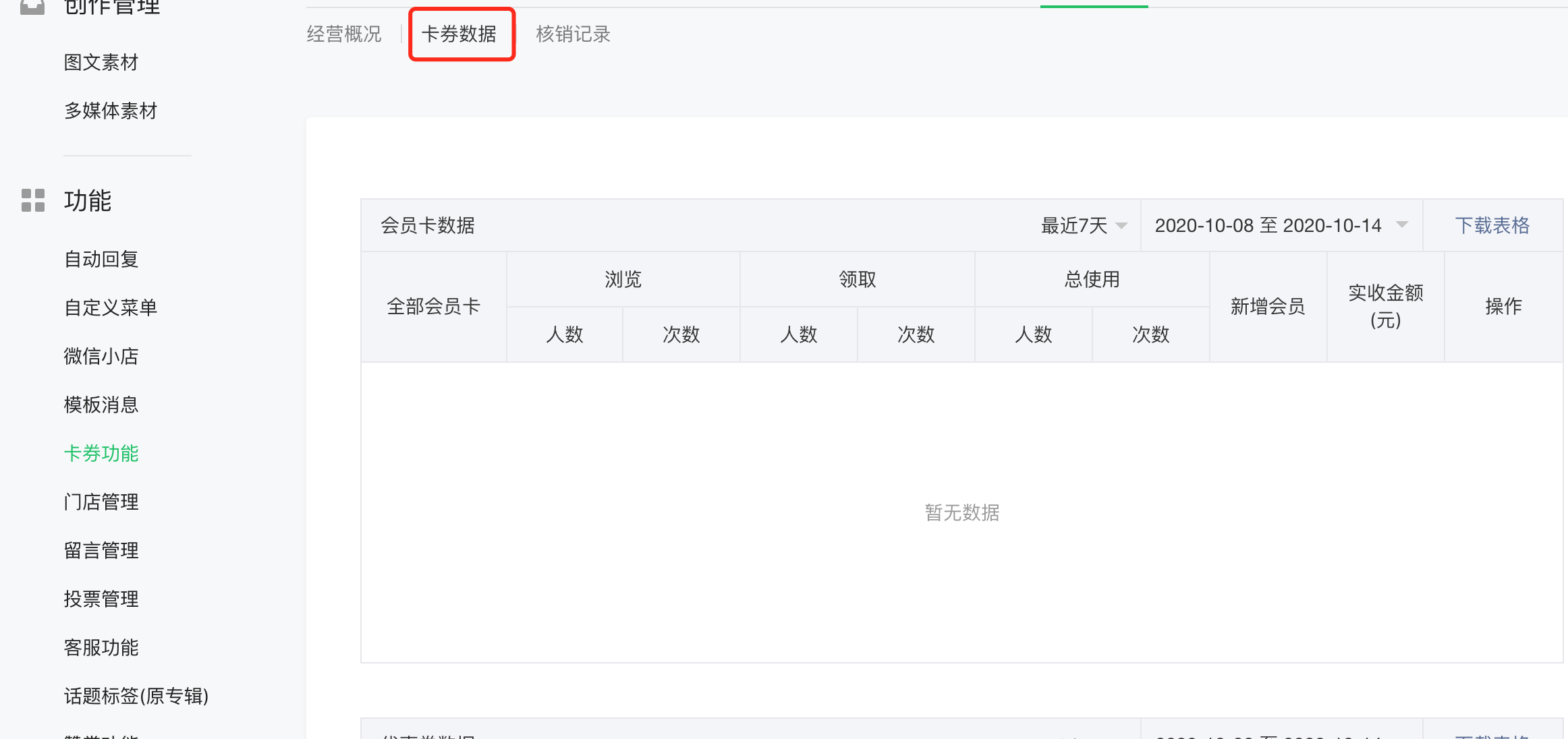Select 客服功能 sidebar item
Image resolution: width=1568 pixels, height=739 pixels.
[x=101, y=647]
